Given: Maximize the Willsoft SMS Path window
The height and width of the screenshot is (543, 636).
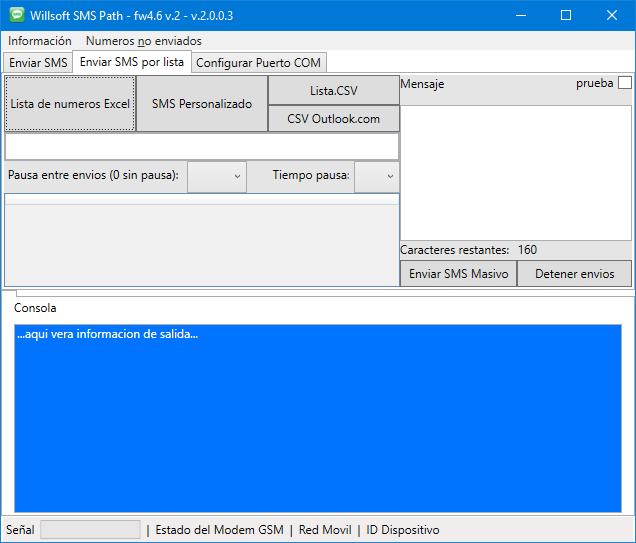Looking at the screenshot, I should coord(566,15).
